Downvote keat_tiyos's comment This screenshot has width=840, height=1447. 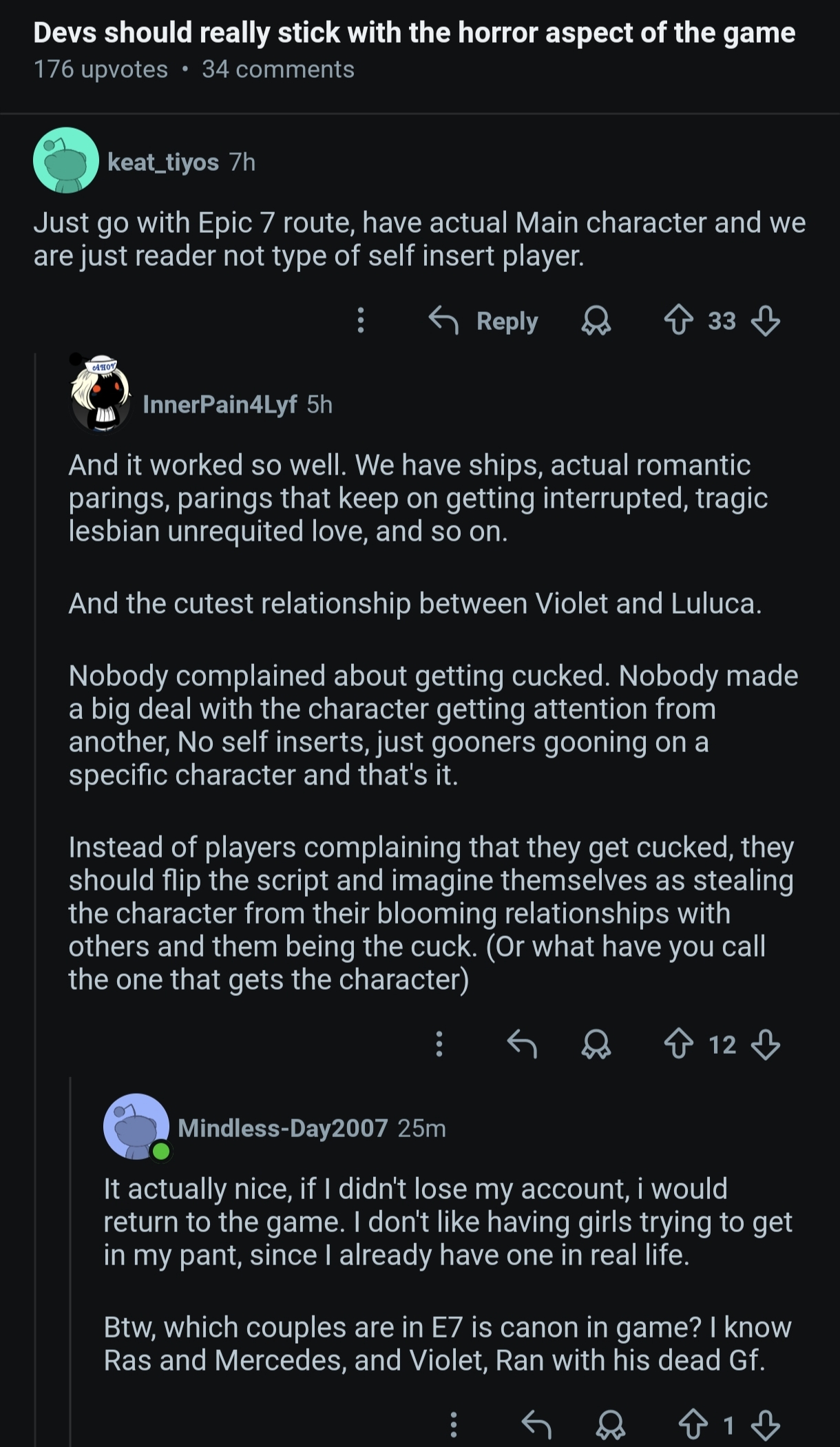click(765, 321)
